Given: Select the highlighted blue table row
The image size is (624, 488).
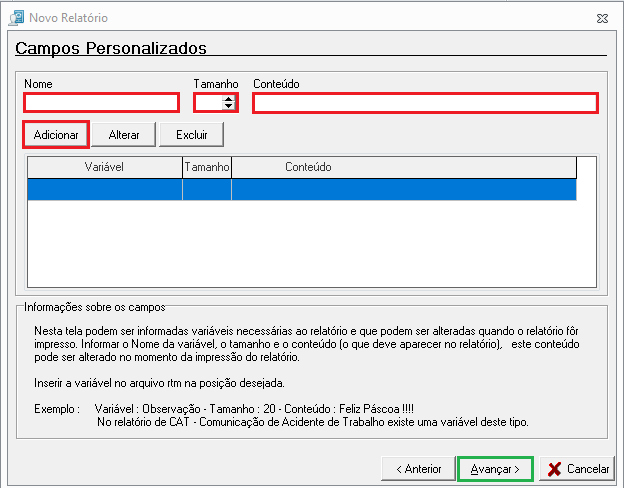Looking at the screenshot, I should tap(302, 189).
